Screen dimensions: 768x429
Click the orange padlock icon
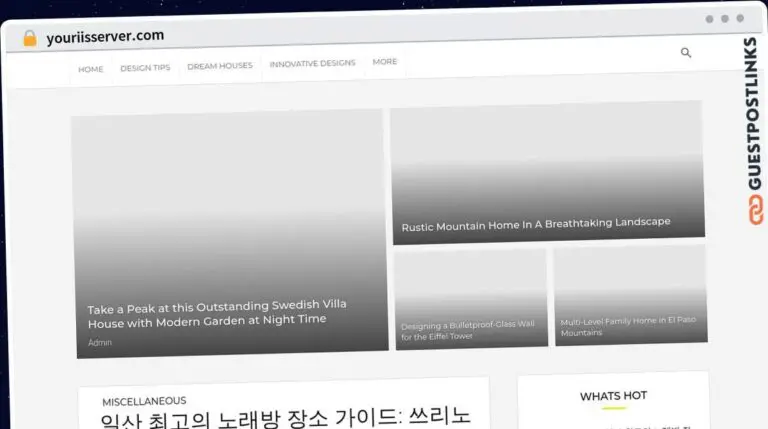point(30,38)
